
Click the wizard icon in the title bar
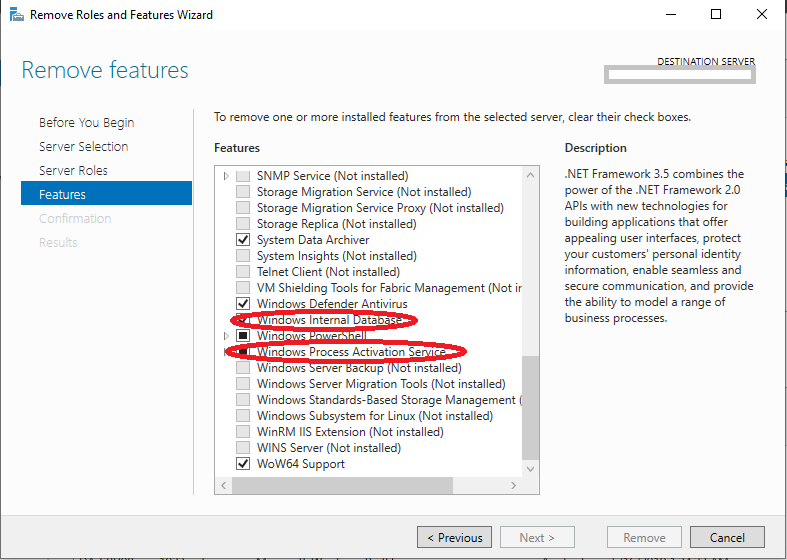coord(17,15)
